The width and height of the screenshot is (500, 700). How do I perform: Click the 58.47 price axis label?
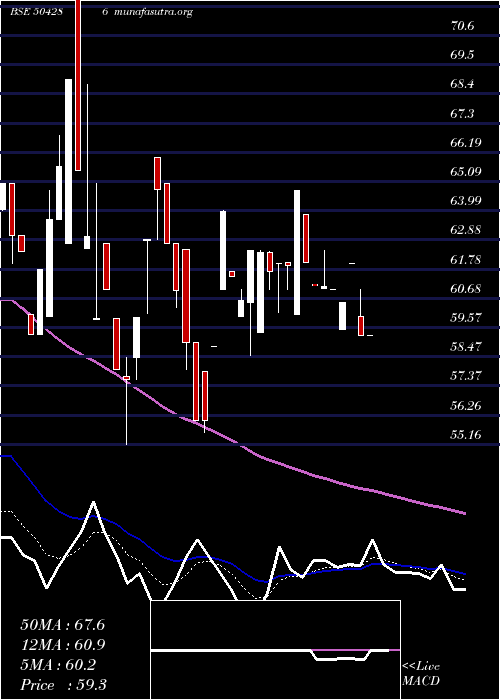point(466,347)
